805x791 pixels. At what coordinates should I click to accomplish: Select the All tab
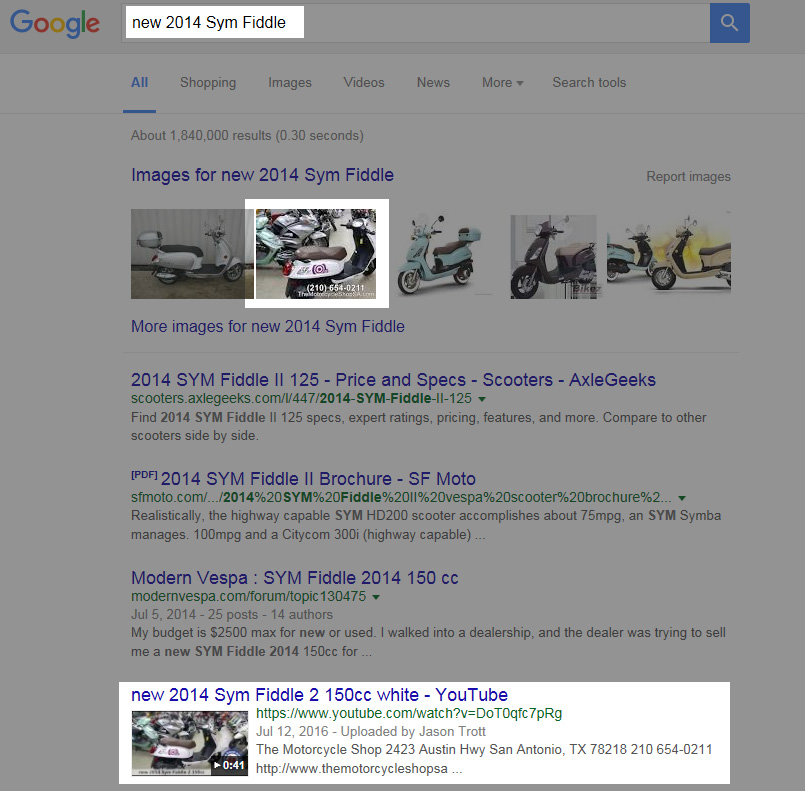coord(139,83)
